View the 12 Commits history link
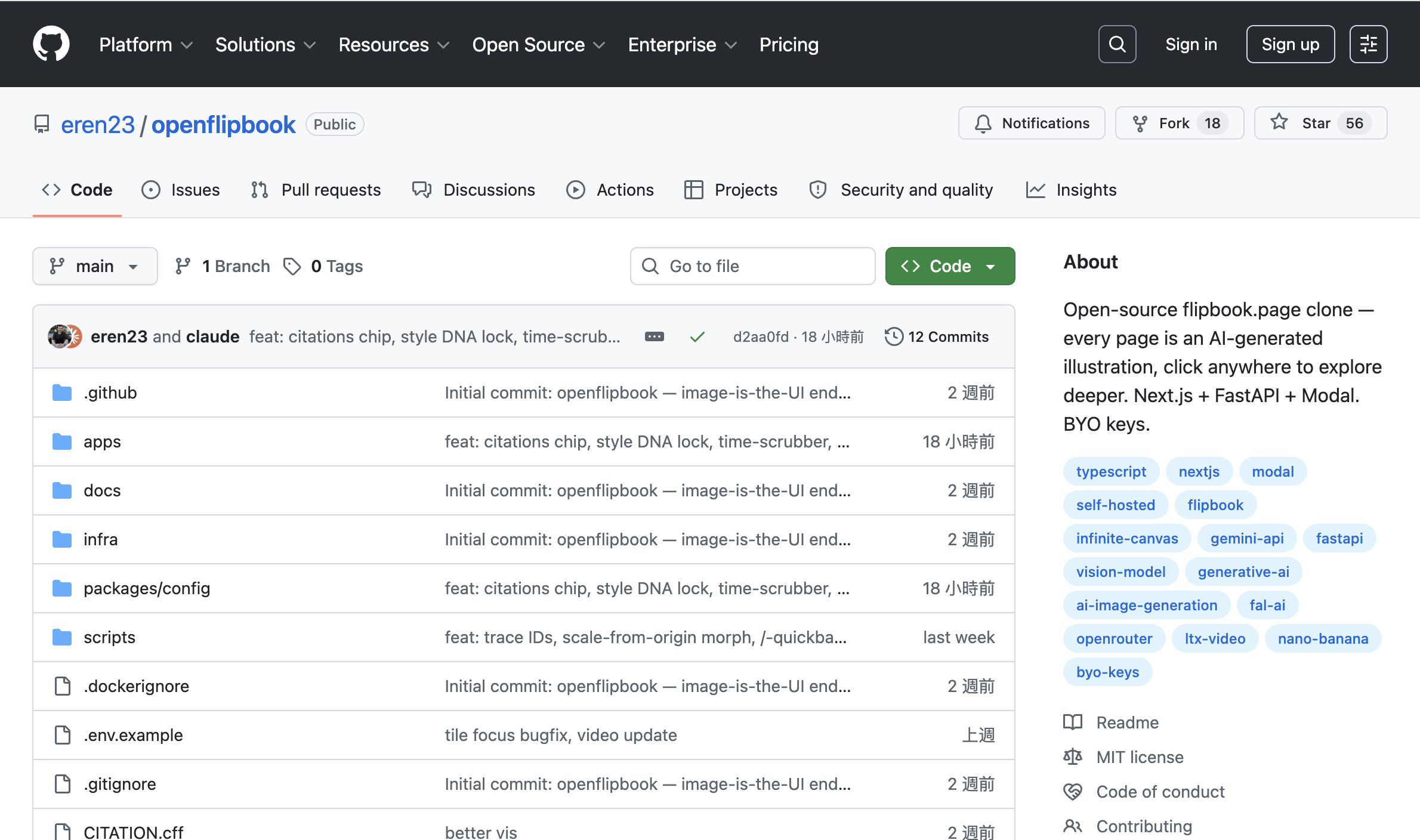Viewport: 1420px width, 840px height. (x=937, y=336)
